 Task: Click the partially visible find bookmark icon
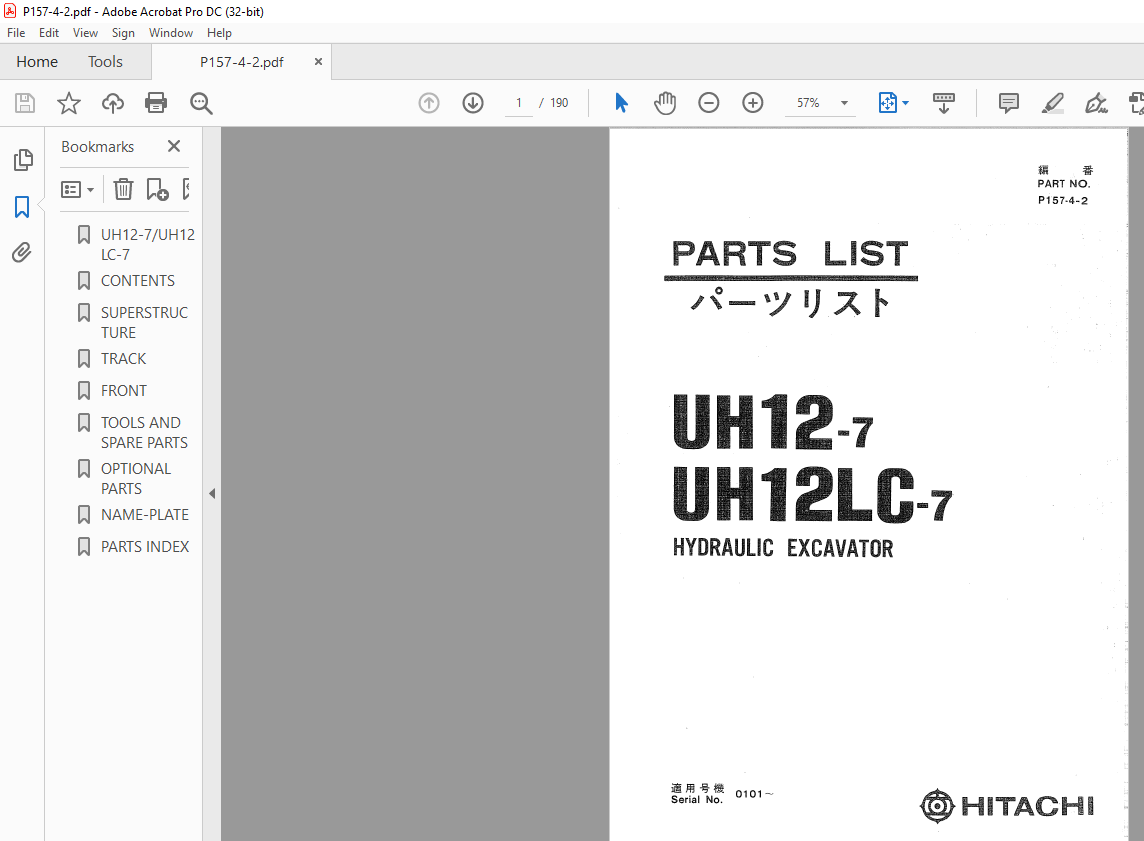click(x=187, y=190)
